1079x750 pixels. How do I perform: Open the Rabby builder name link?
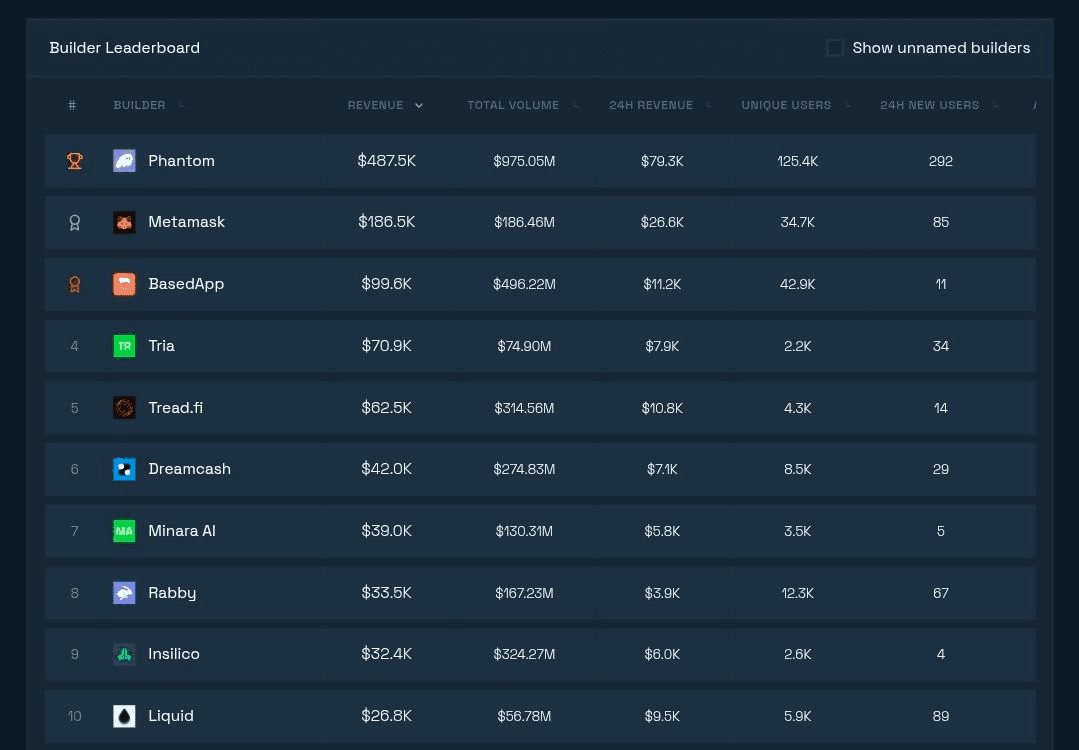click(x=172, y=593)
